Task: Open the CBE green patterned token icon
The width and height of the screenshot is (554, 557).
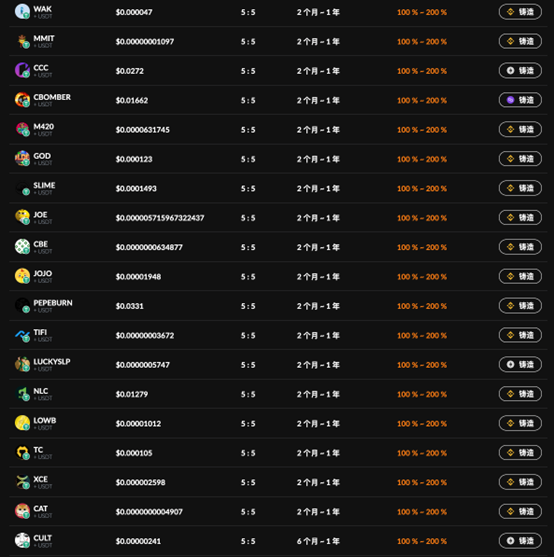Action: pyautogui.click(x=22, y=246)
